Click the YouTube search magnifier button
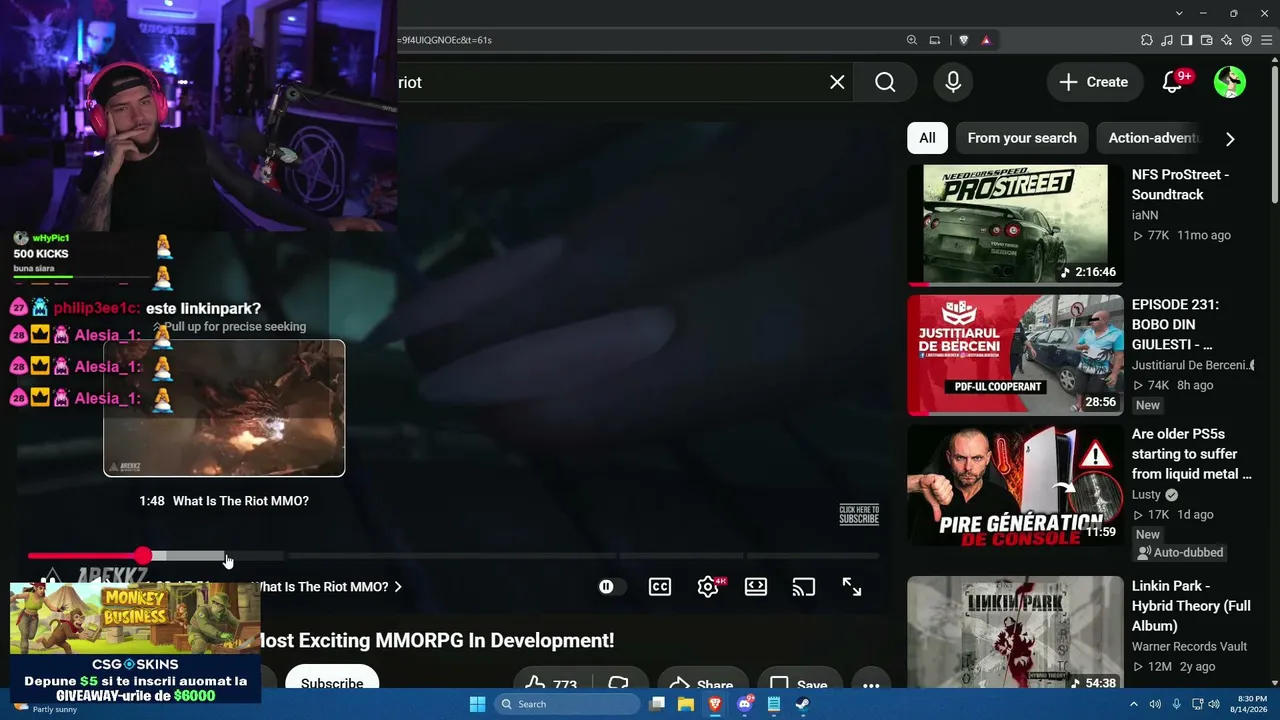This screenshot has height=720, width=1280. click(885, 82)
